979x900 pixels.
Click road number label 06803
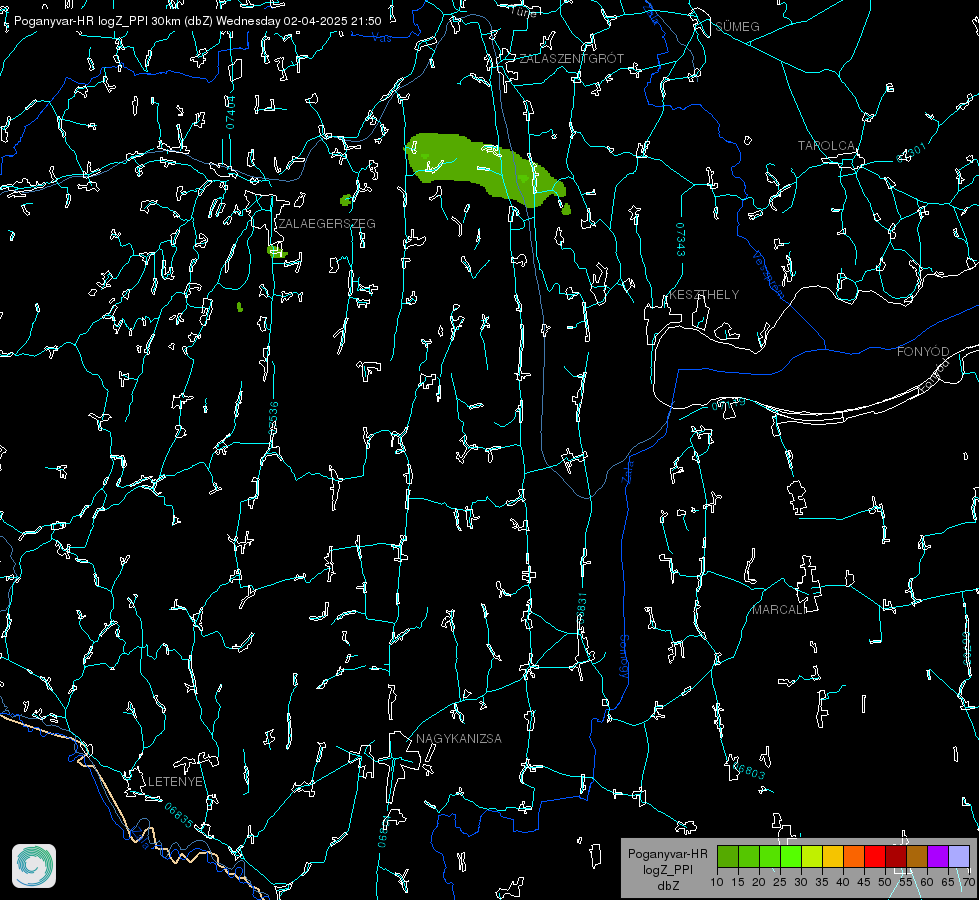click(x=749, y=771)
